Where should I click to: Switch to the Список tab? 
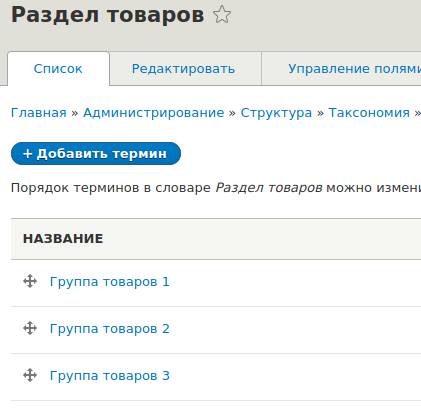click(x=58, y=69)
